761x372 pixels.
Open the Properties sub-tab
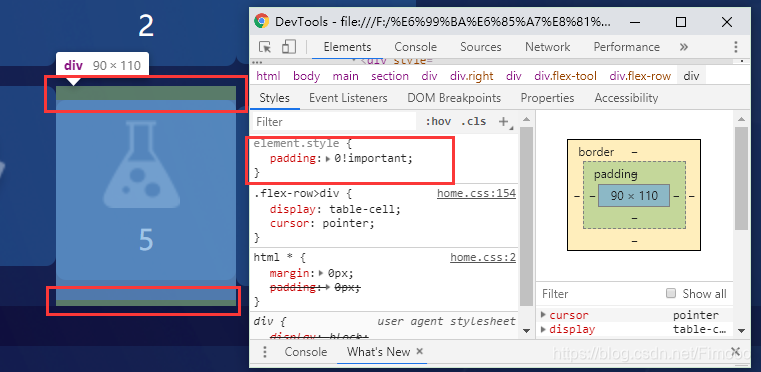(x=547, y=98)
